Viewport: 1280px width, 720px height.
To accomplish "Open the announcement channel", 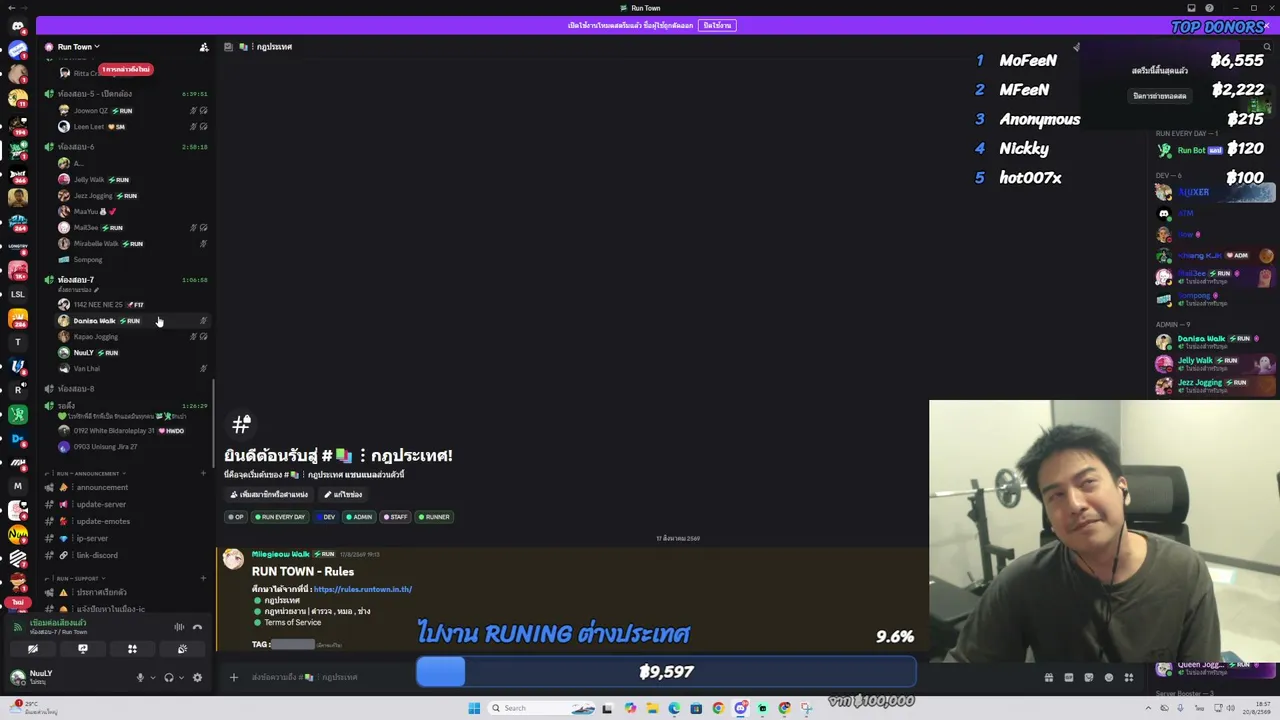I will (125, 488).
